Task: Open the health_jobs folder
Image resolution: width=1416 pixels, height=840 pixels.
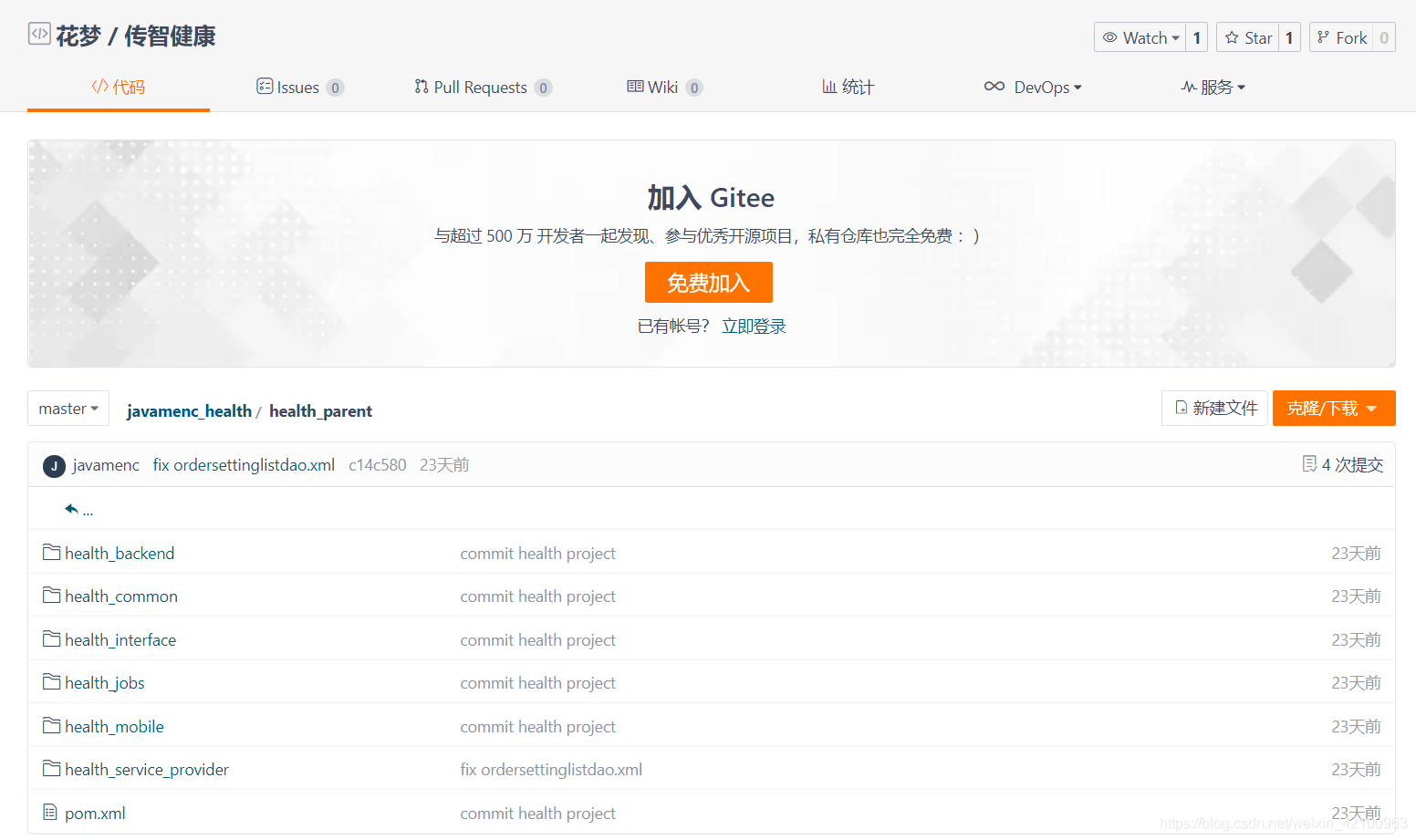Action: pos(105,683)
